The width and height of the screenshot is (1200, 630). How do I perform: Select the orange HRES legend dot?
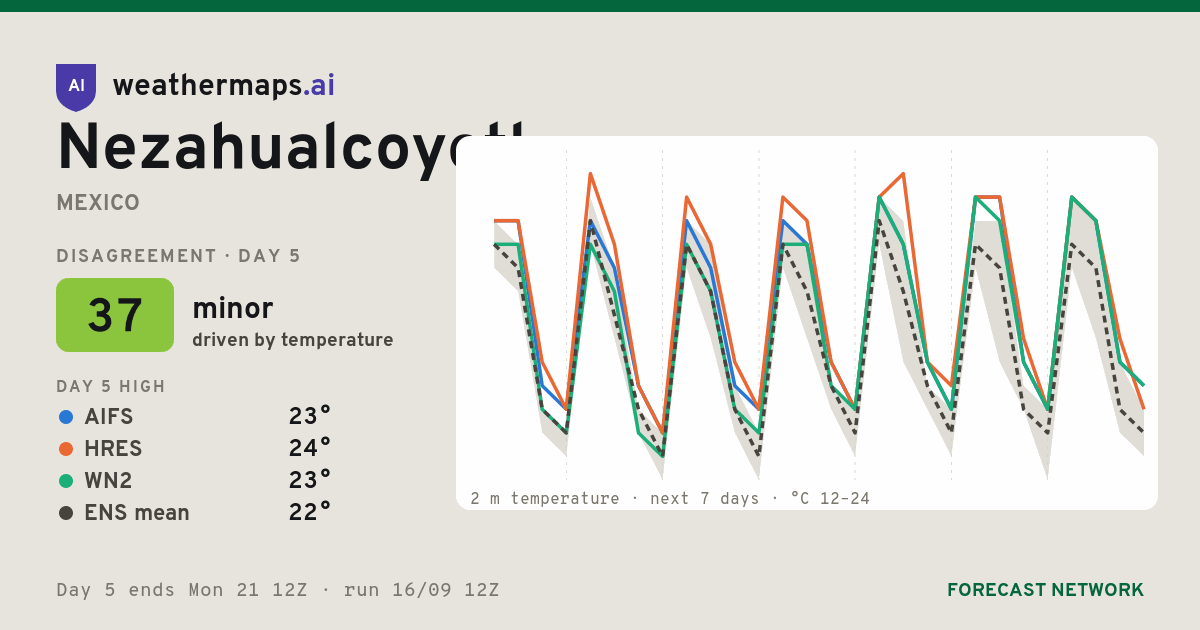tap(66, 449)
